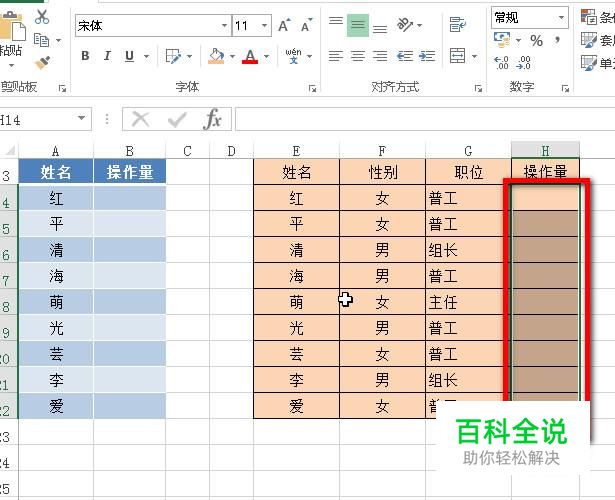Select the Format Painter brush
Image resolution: width=615 pixels, height=500 pixels.
pyautogui.click(x=42, y=63)
